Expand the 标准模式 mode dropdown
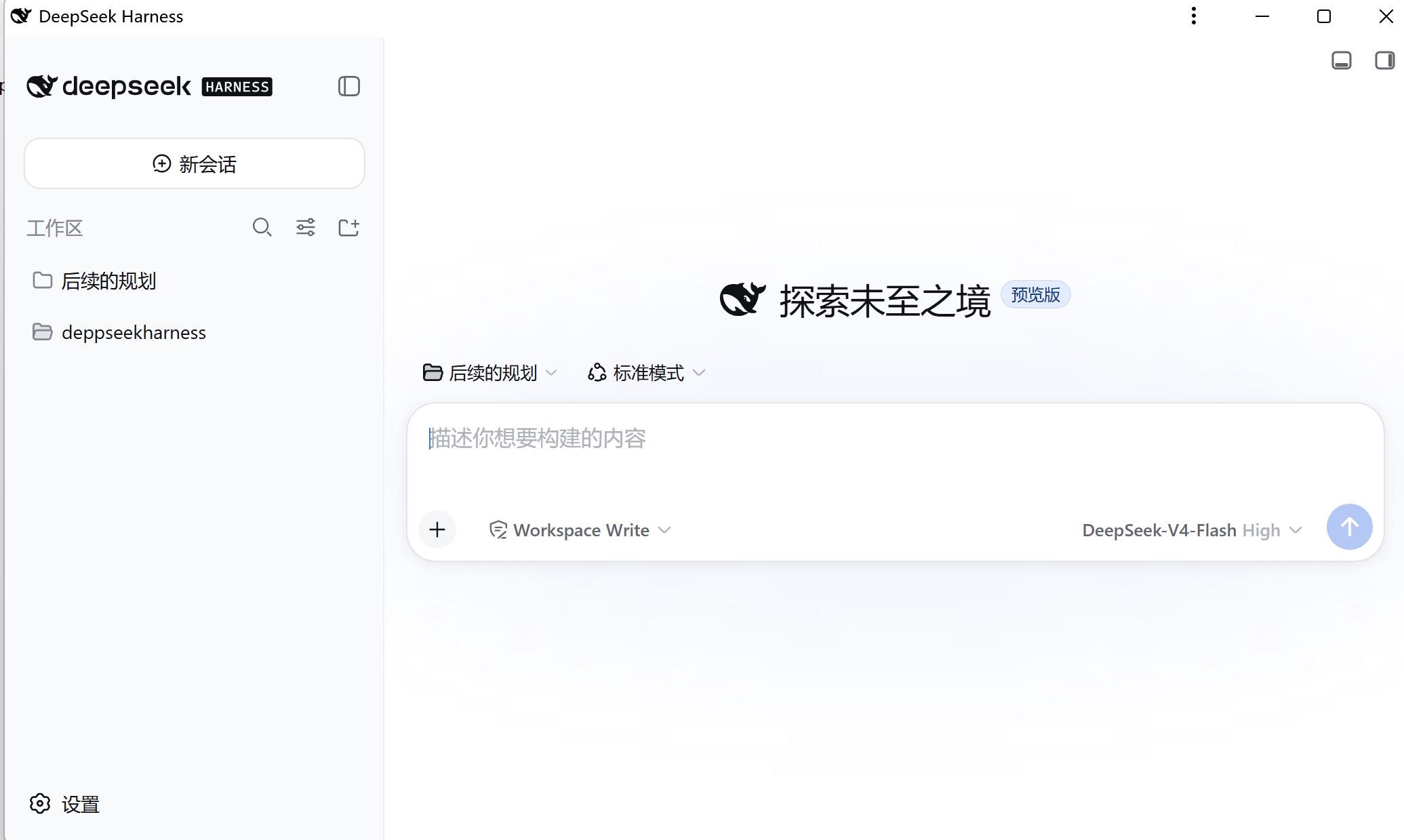This screenshot has width=1404, height=840. [x=647, y=373]
